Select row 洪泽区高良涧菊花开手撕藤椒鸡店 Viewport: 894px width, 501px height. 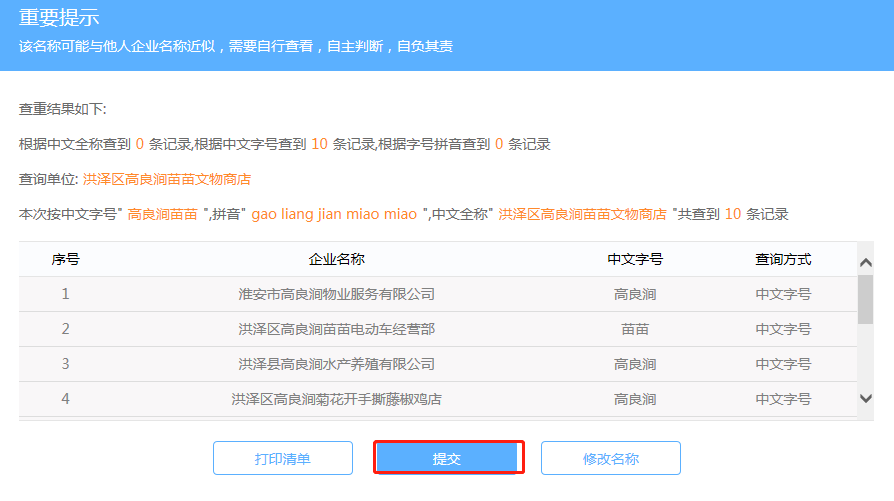pyautogui.click(x=337, y=399)
